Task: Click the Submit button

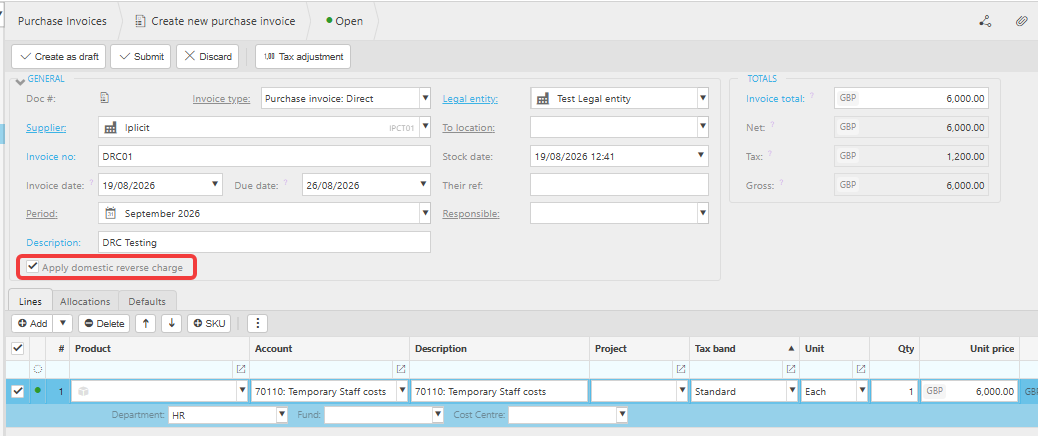Action: coord(141,56)
